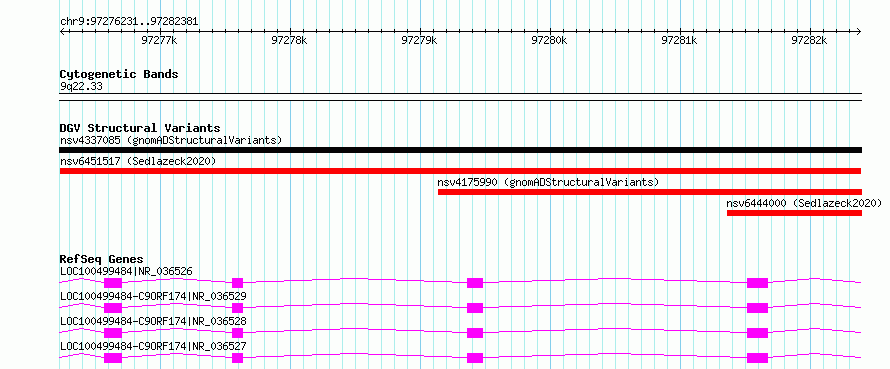Click the last exon of NR_036526

(x=758, y=283)
